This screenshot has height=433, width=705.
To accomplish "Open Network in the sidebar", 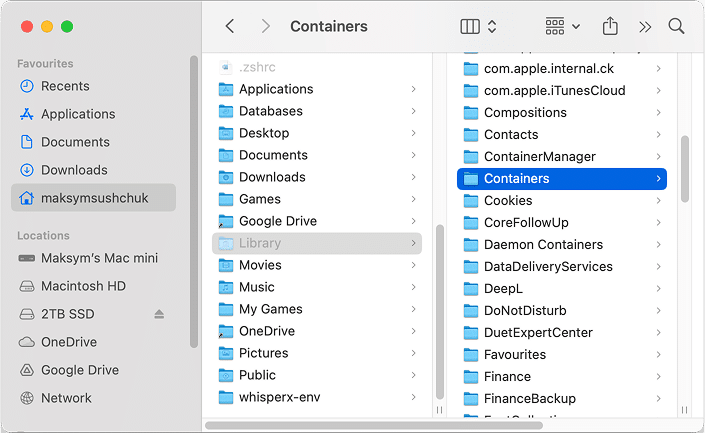I will (94, 397).
